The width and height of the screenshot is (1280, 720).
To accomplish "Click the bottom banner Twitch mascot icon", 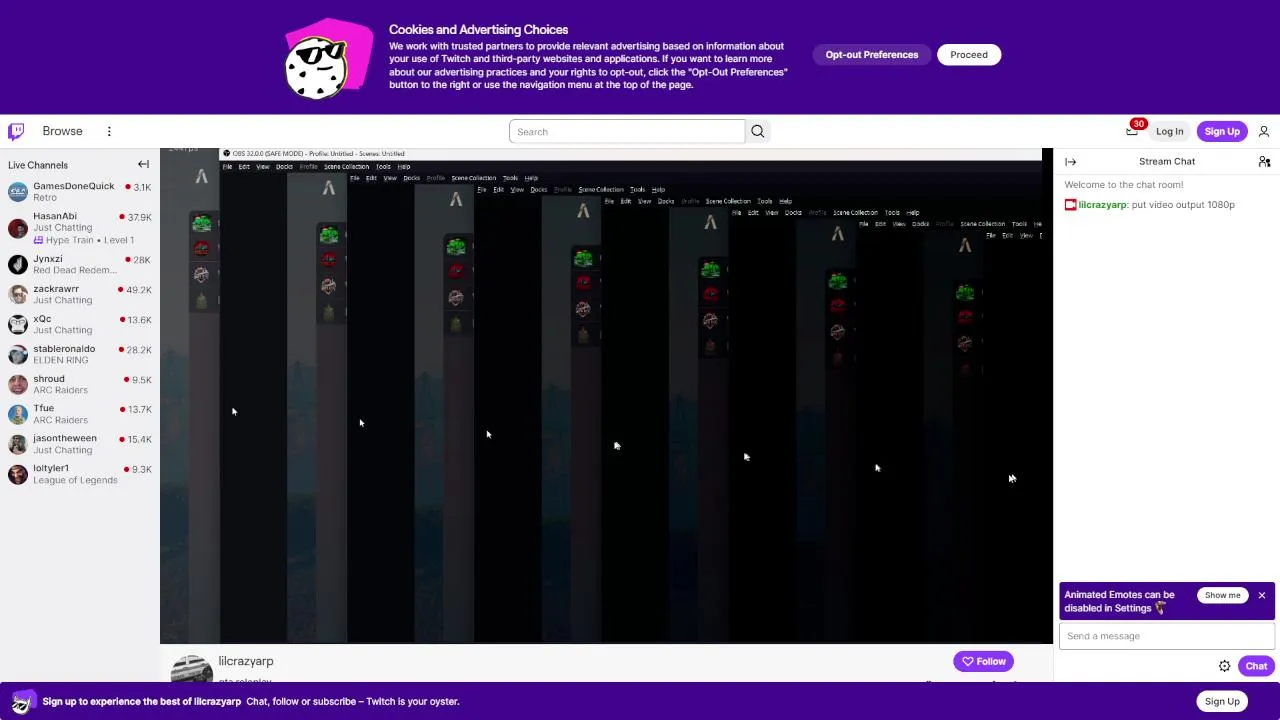I will 24,701.
